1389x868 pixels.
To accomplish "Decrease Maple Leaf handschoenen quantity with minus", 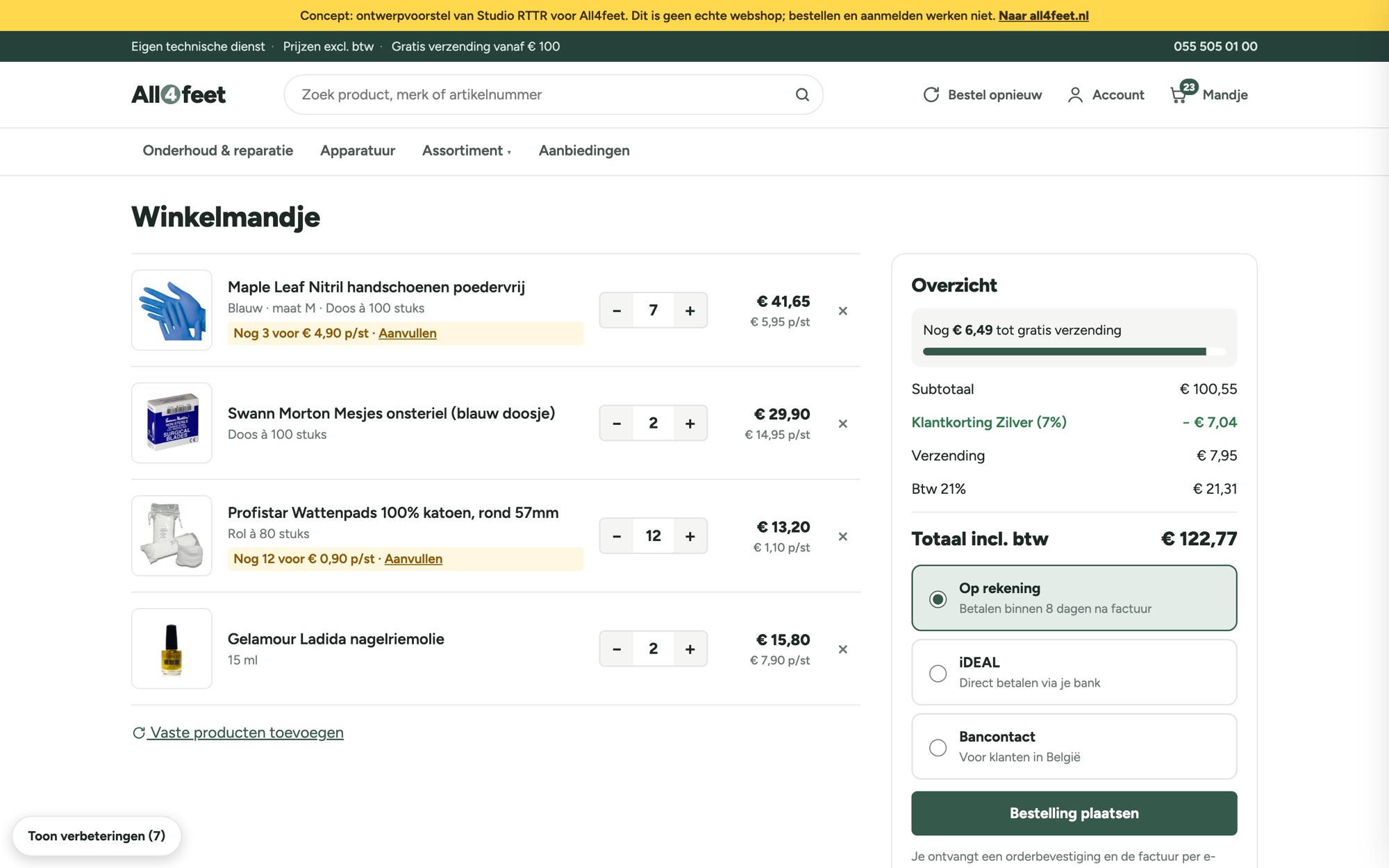I will (617, 310).
